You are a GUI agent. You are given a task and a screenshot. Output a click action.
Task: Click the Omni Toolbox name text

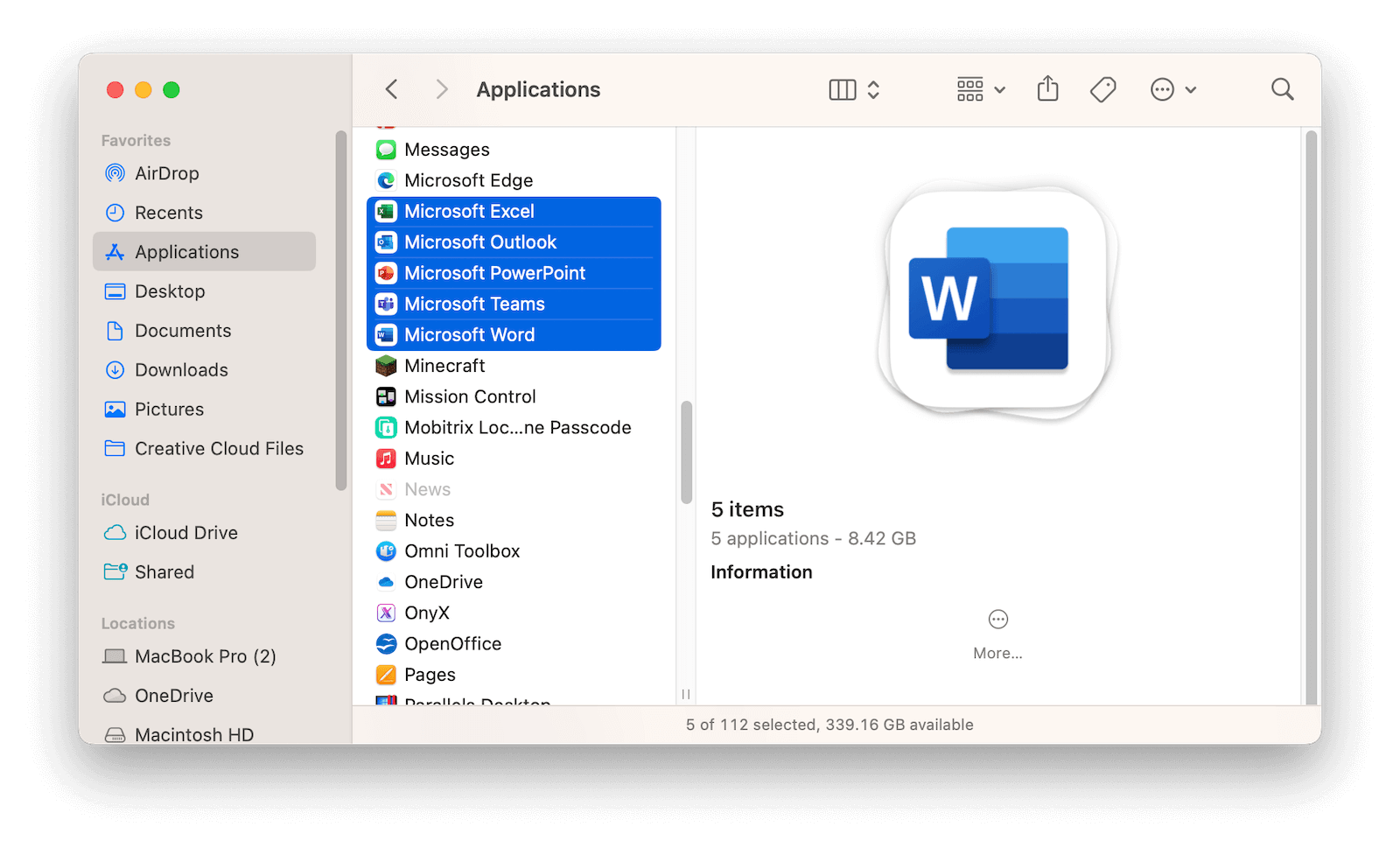[462, 551]
